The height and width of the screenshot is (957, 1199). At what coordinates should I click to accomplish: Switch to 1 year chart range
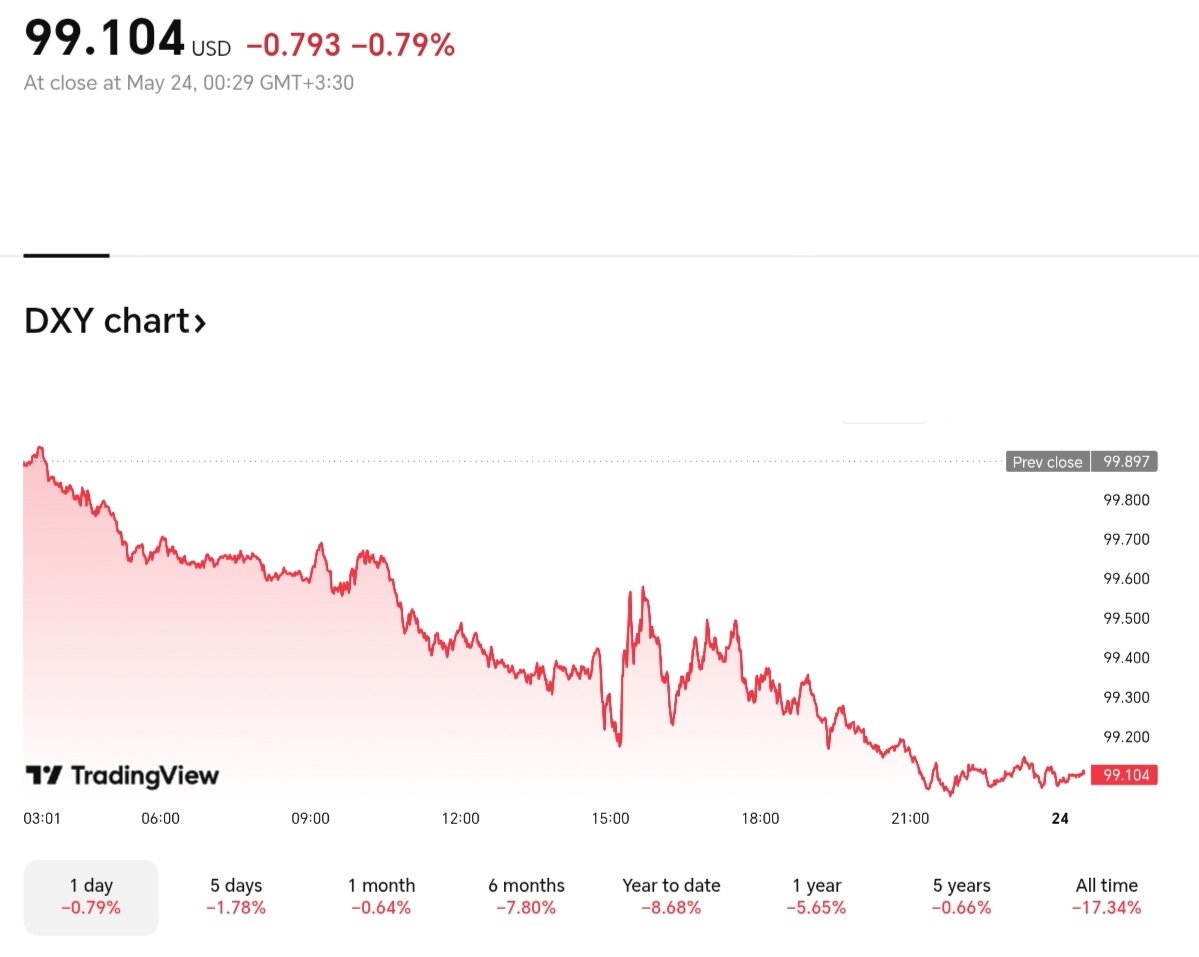[x=816, y=896]
